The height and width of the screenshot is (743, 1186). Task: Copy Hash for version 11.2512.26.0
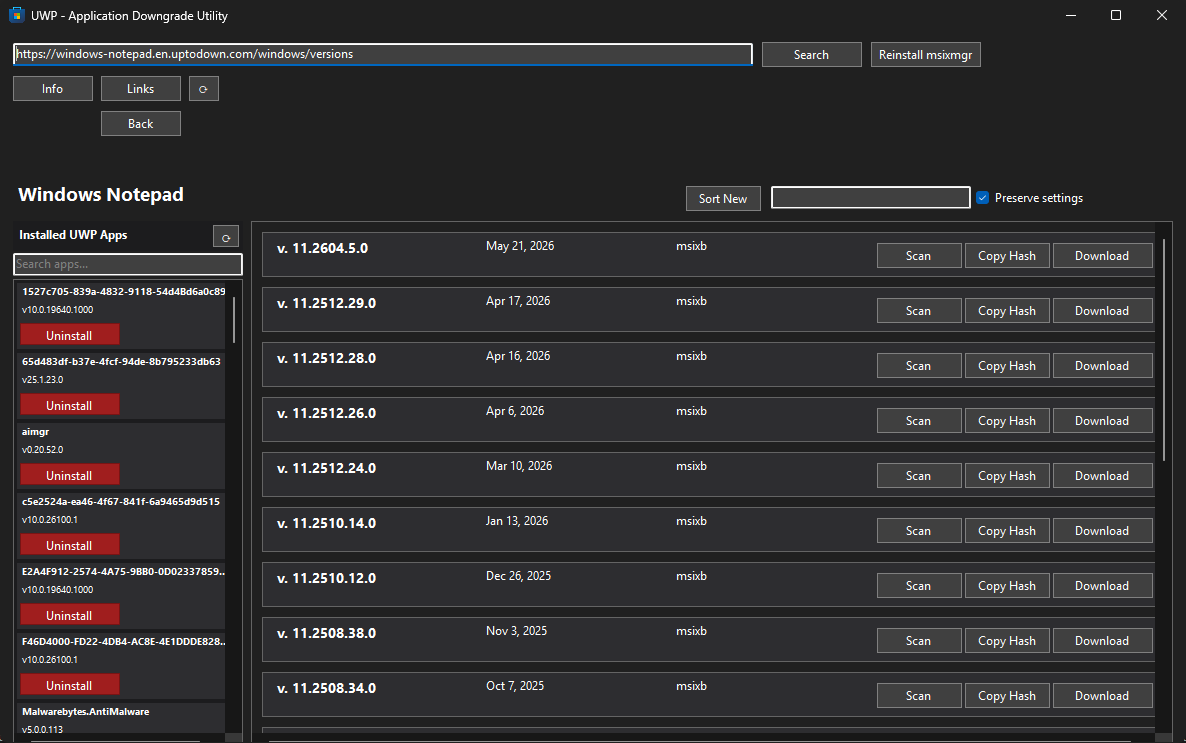click(x=1007, y=421)
